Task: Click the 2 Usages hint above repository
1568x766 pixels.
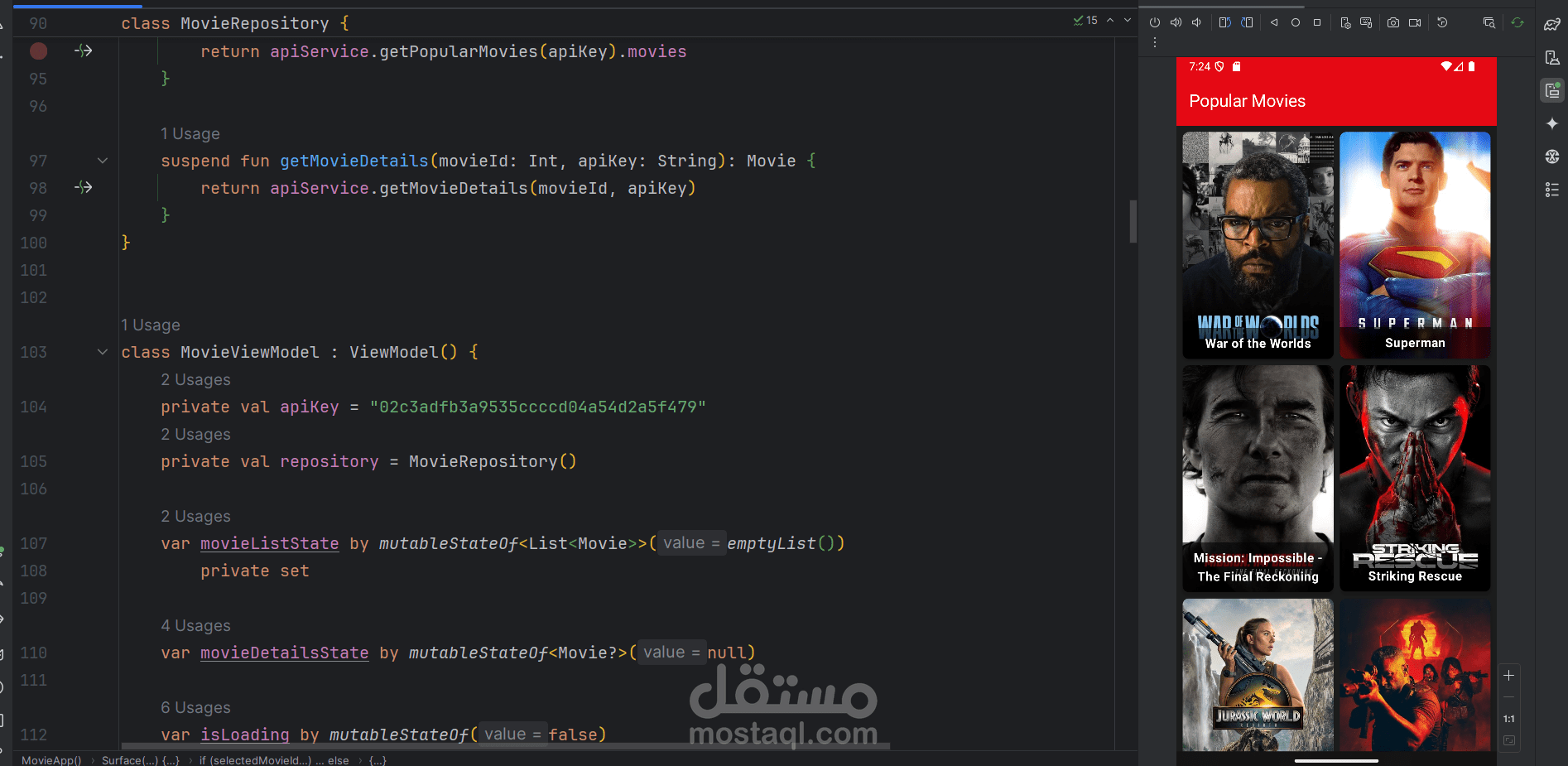Action: (x=196, y=435)
